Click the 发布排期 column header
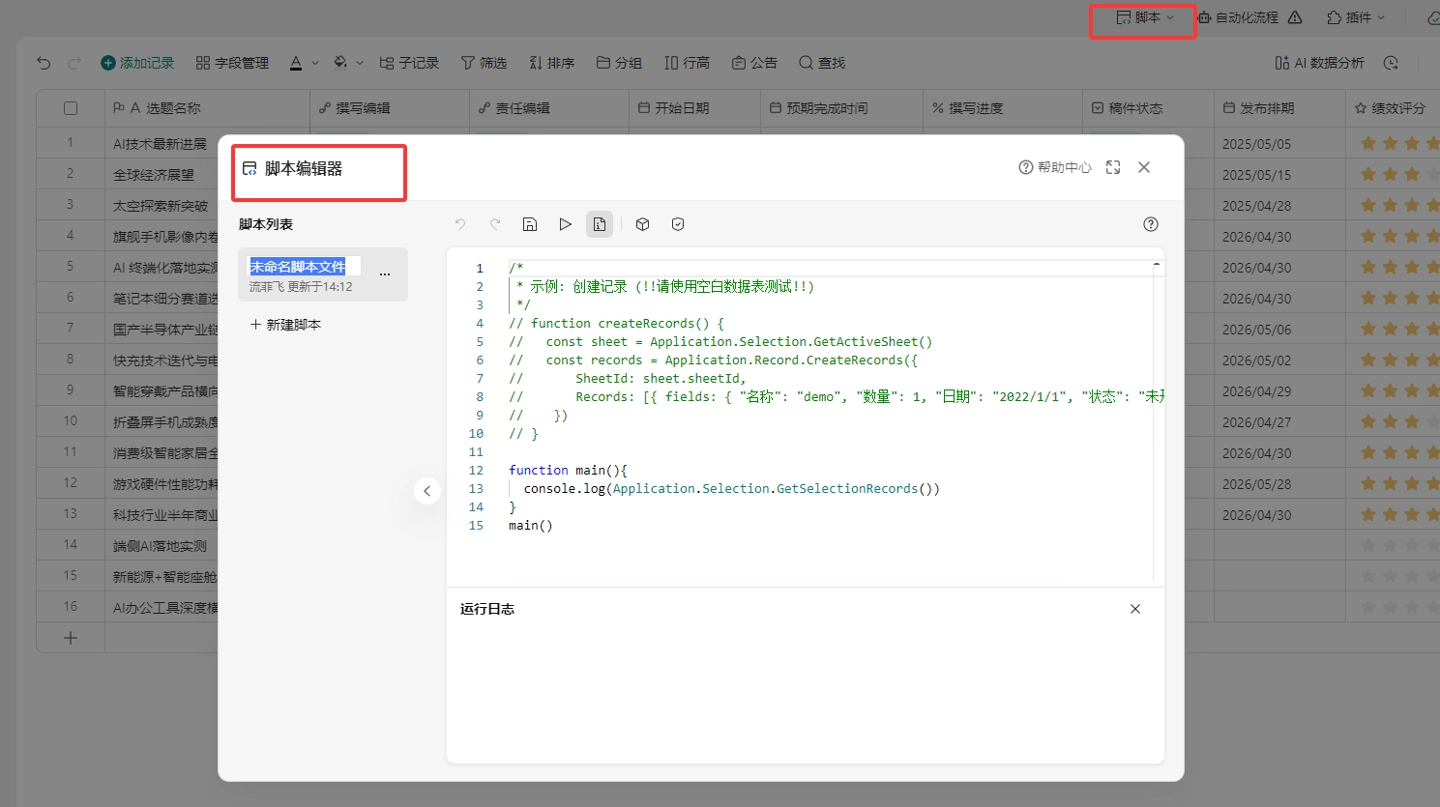Screen dimensions: 1440x807 pos(1279,108)
